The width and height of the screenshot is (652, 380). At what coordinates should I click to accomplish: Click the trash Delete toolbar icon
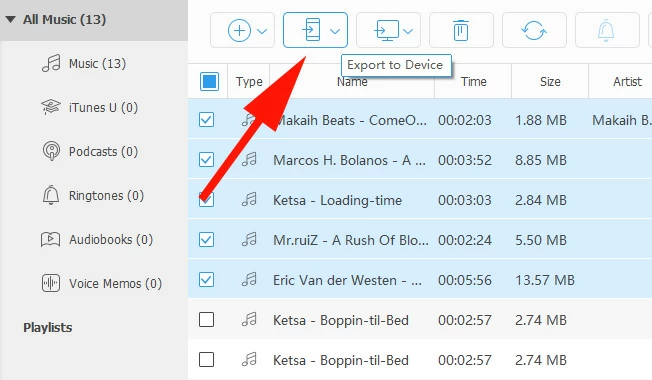pos(461,30)
